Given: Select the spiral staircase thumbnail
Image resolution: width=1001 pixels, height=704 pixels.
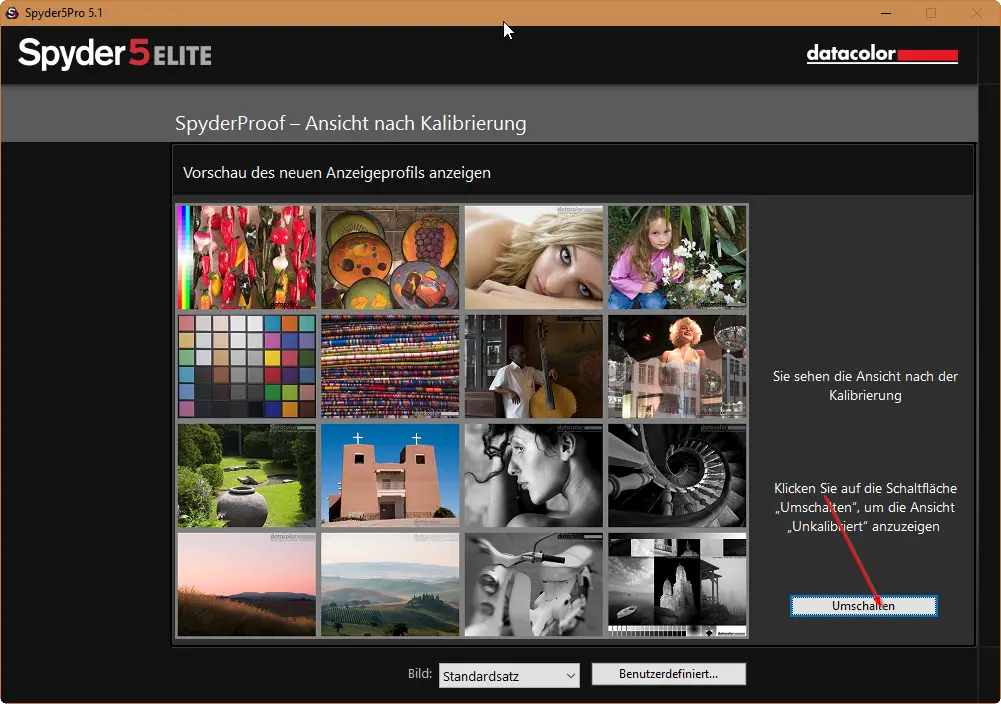Looking at the screenshot, I should pyautogui.click(x=677, y=476).
